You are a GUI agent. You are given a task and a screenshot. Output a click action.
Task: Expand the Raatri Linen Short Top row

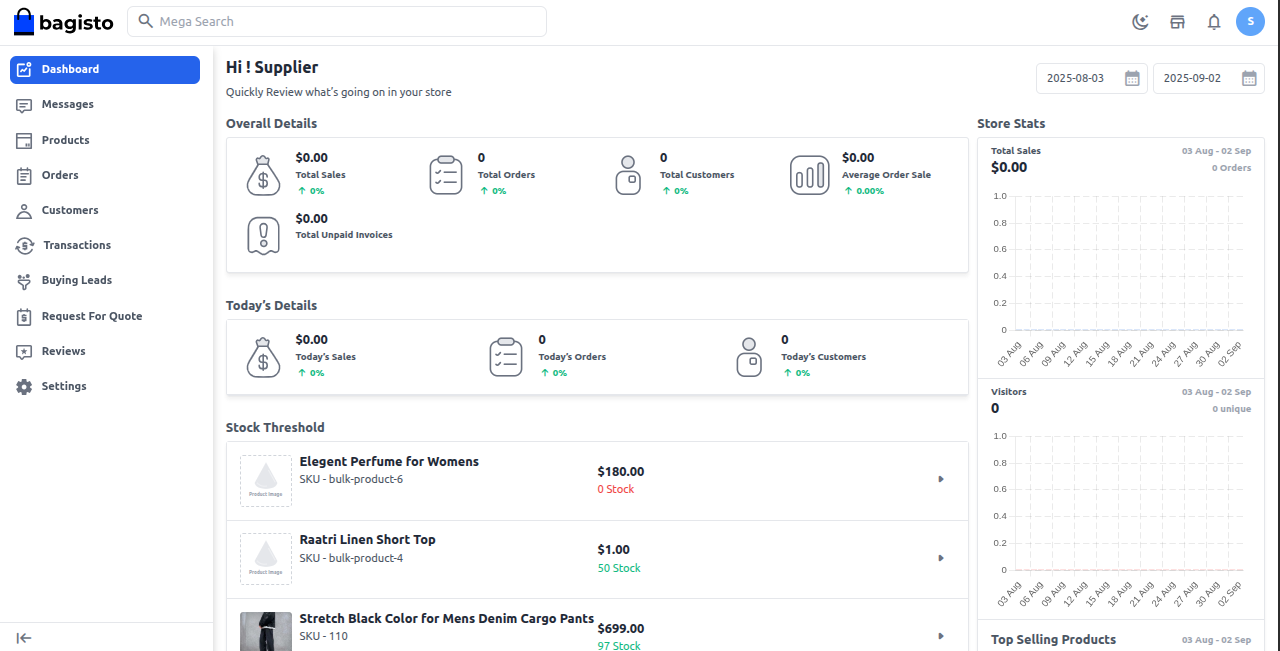[940, 558]
